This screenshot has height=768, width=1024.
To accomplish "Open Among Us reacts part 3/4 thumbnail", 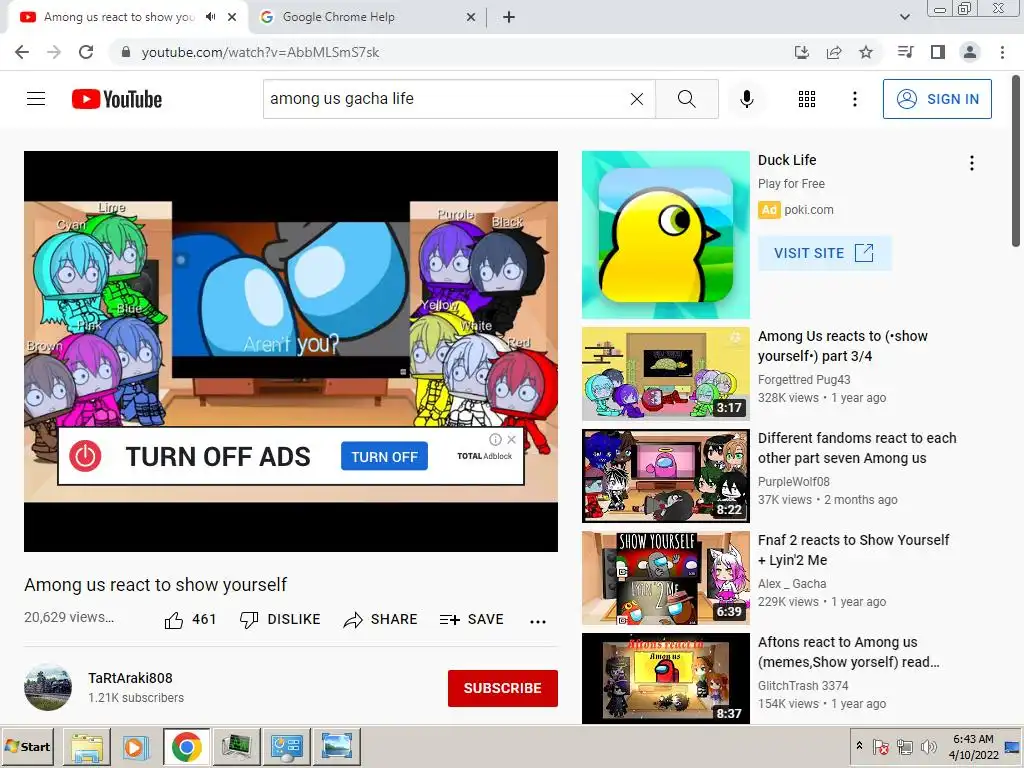I will click(665, 374).
